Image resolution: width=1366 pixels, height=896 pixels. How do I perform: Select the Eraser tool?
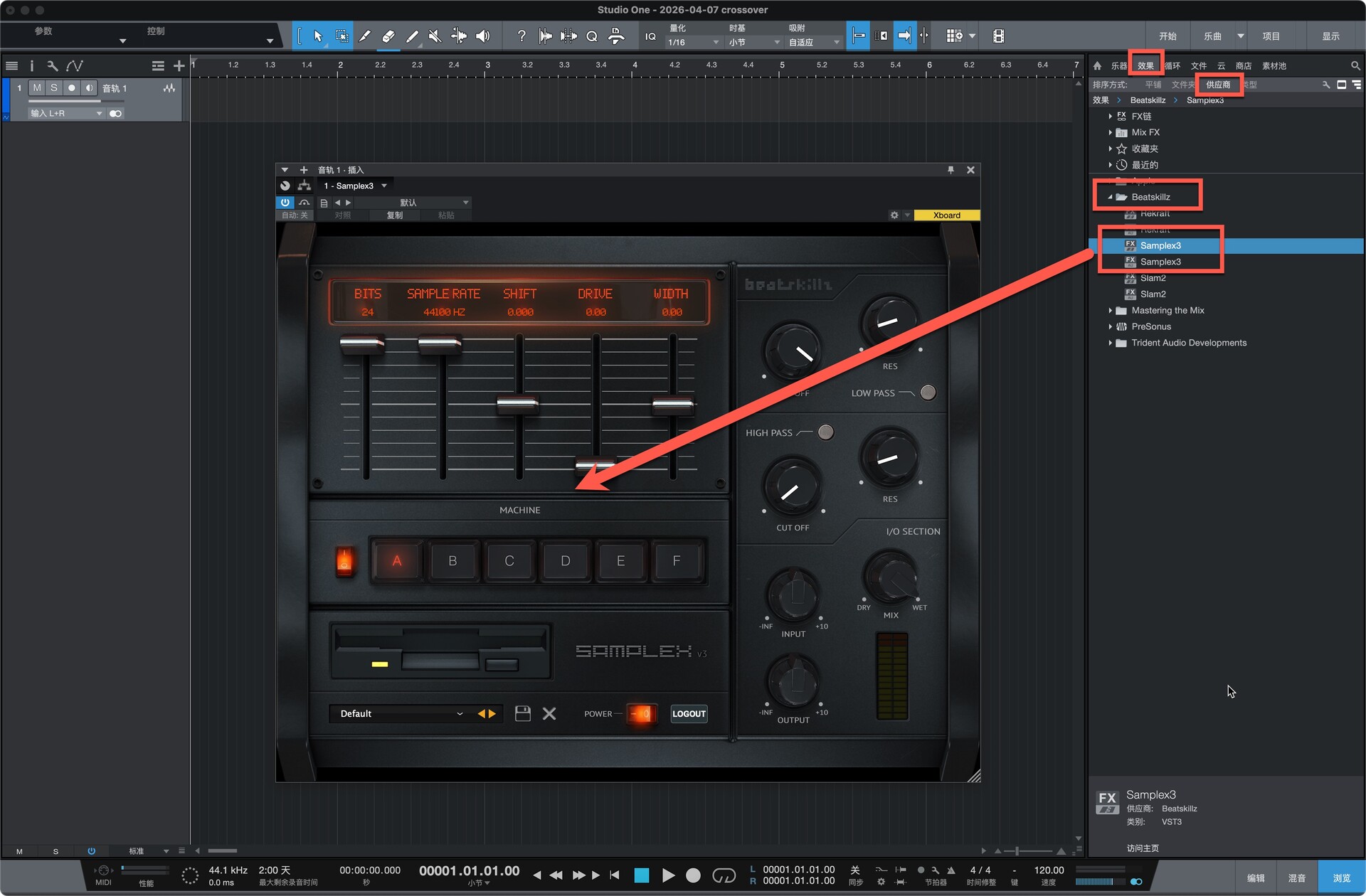(388, 36)
